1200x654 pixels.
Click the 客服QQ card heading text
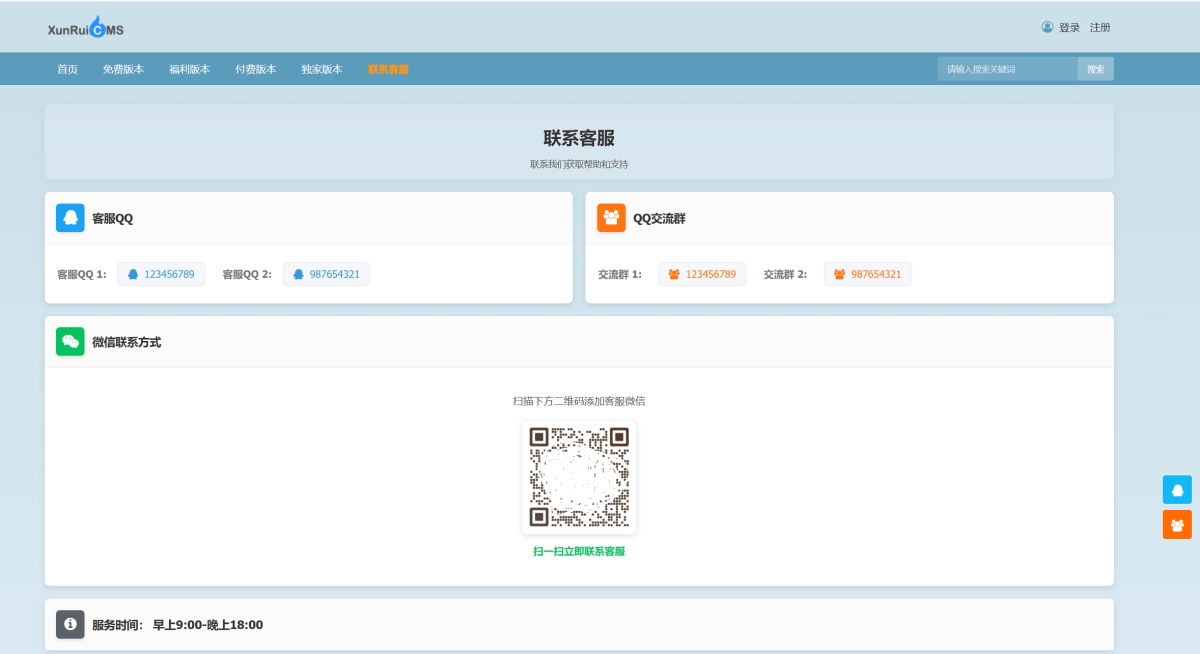pos(112,218)
